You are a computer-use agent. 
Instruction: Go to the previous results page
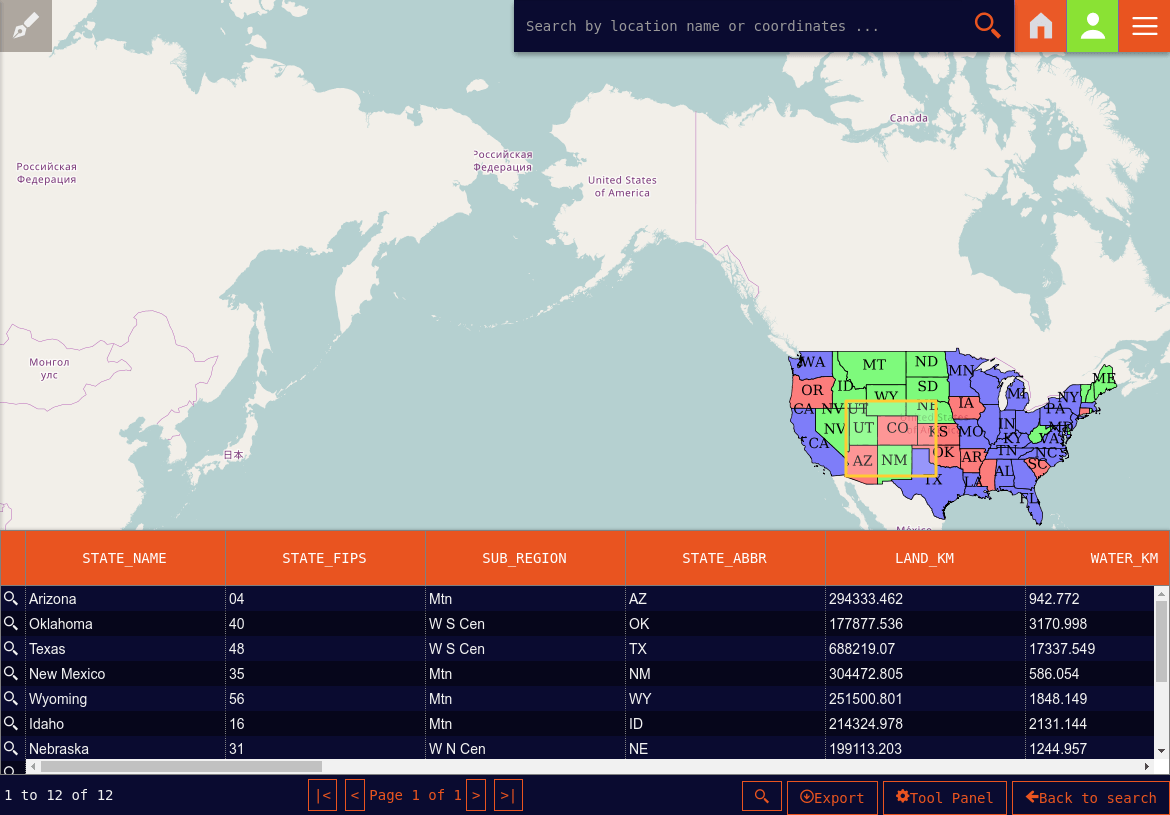click(354, 796)
